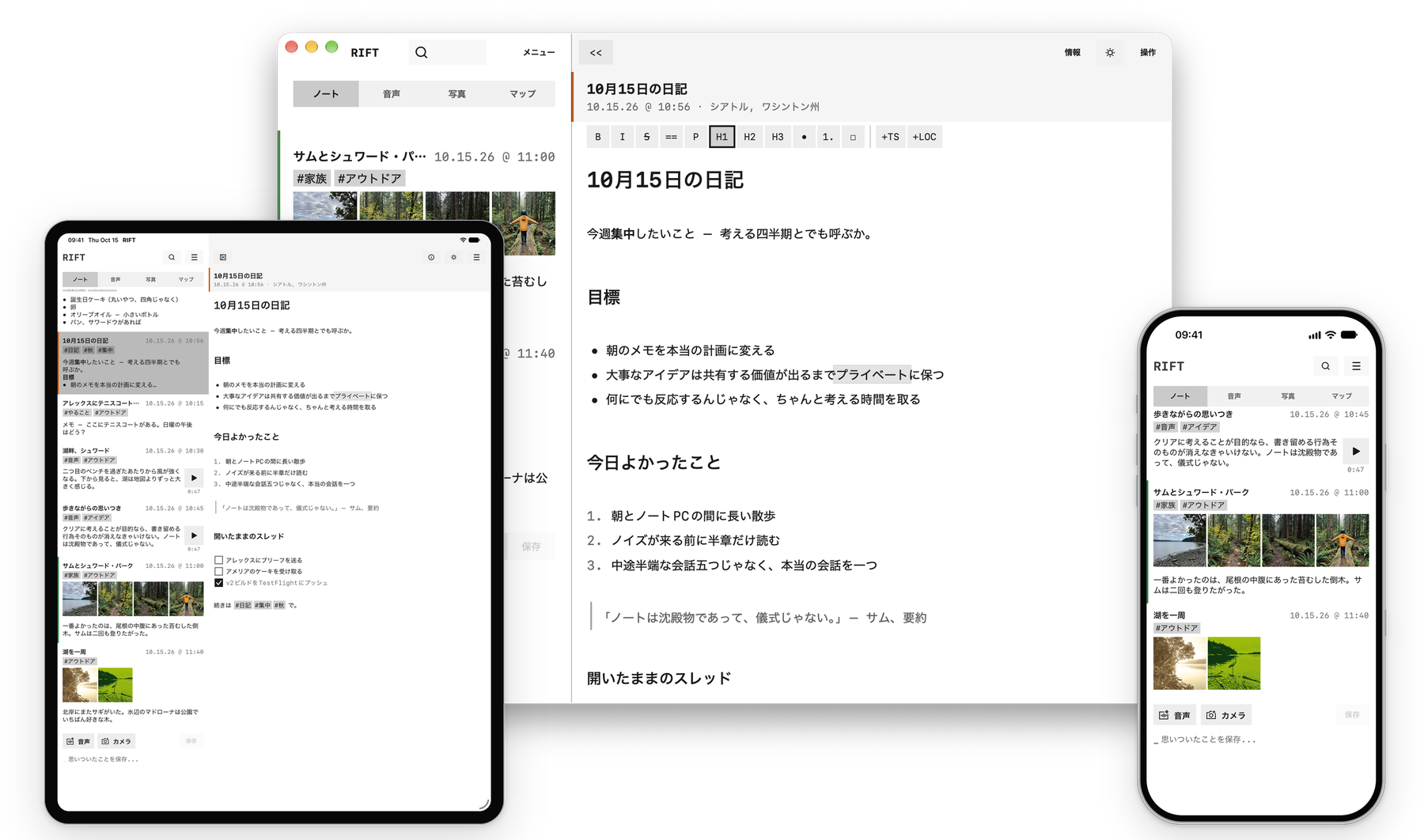This screenshot has width=1424, height=840.
Task: Apply bold with the B toolbar button
Action: [598, 137]
